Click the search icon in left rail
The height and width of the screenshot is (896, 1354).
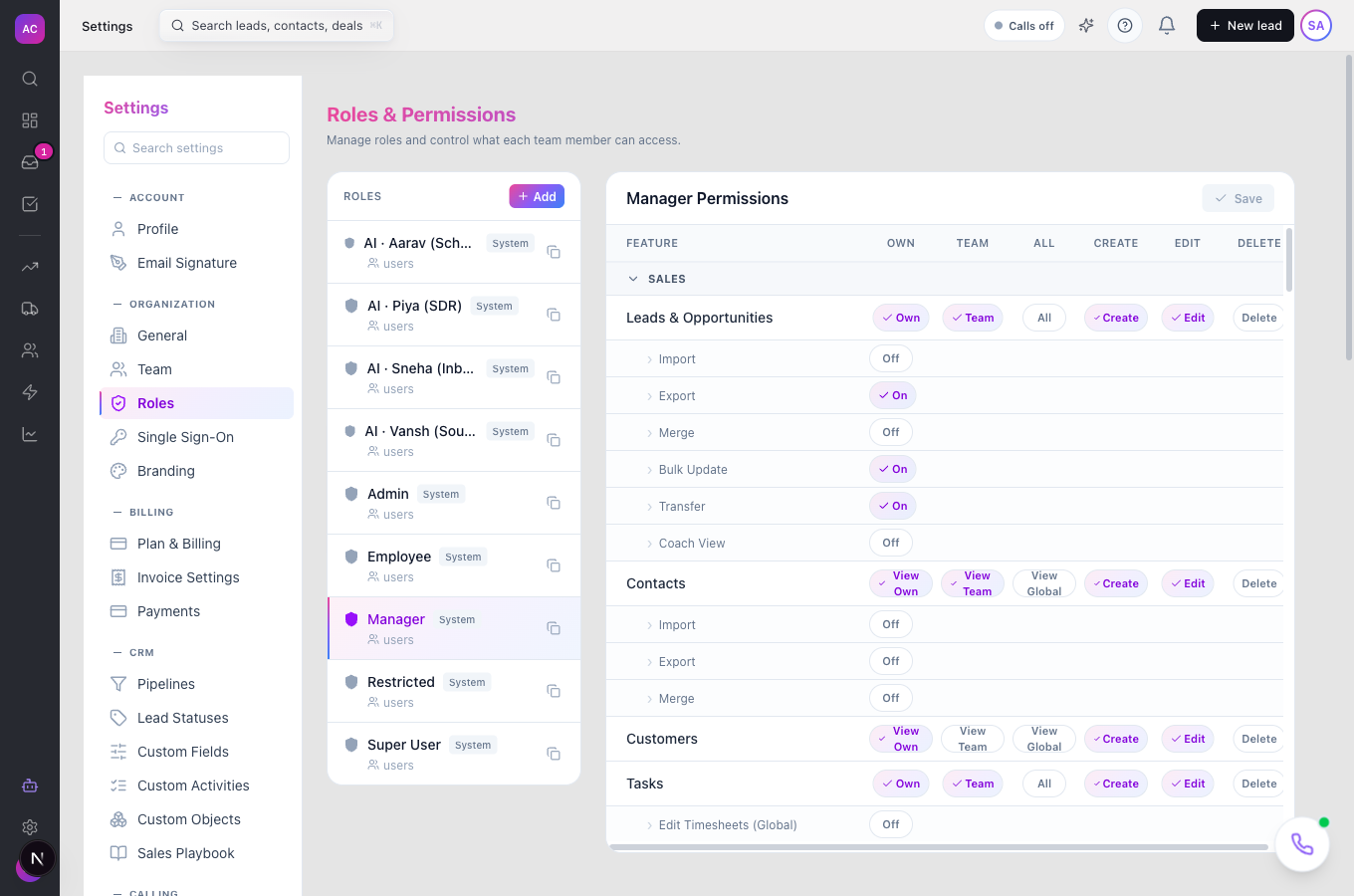point(30,79)
